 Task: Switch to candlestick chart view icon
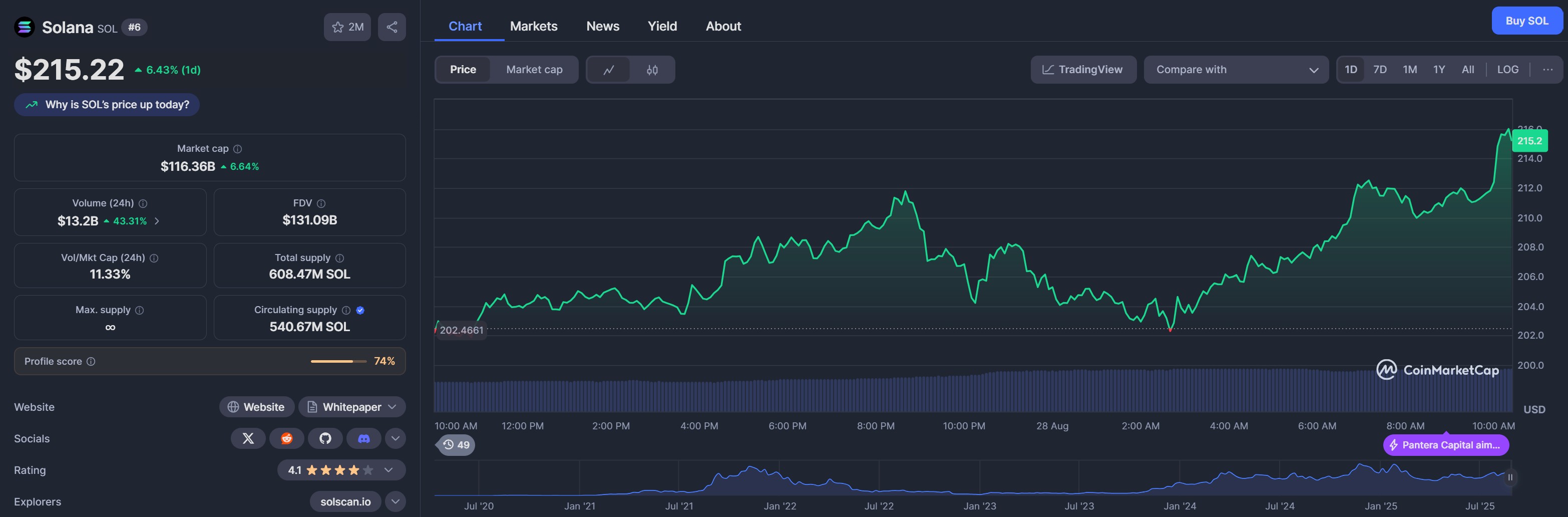[652, 70]
